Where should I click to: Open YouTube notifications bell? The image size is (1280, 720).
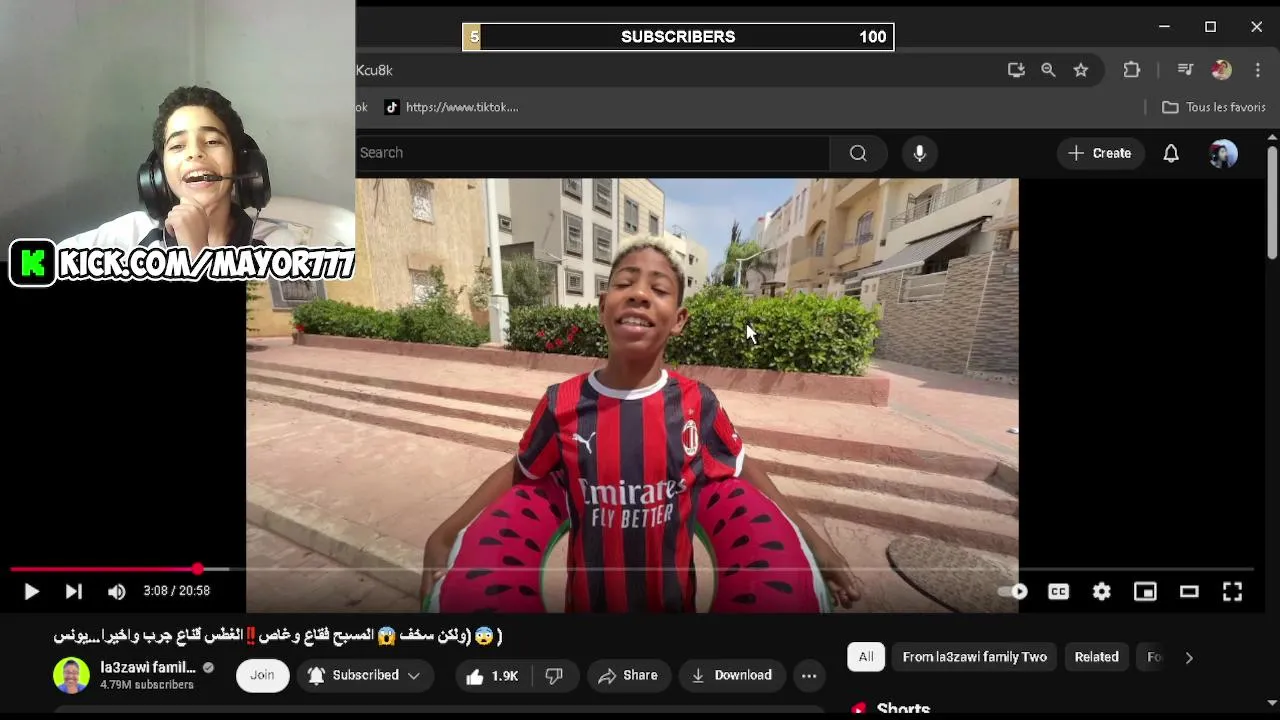pos(1171,153)
